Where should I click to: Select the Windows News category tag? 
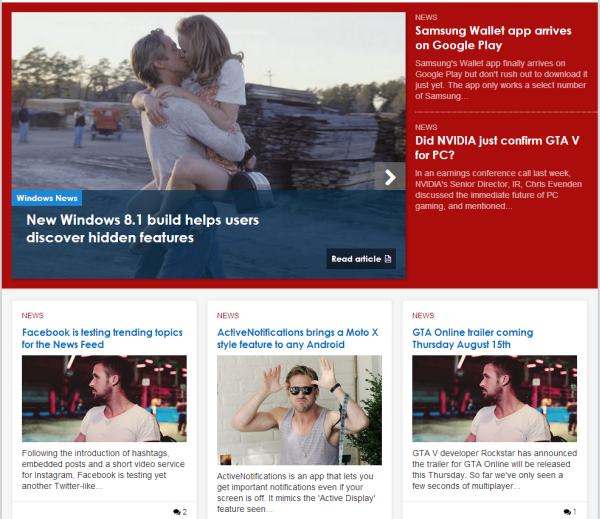click(47, 198)
